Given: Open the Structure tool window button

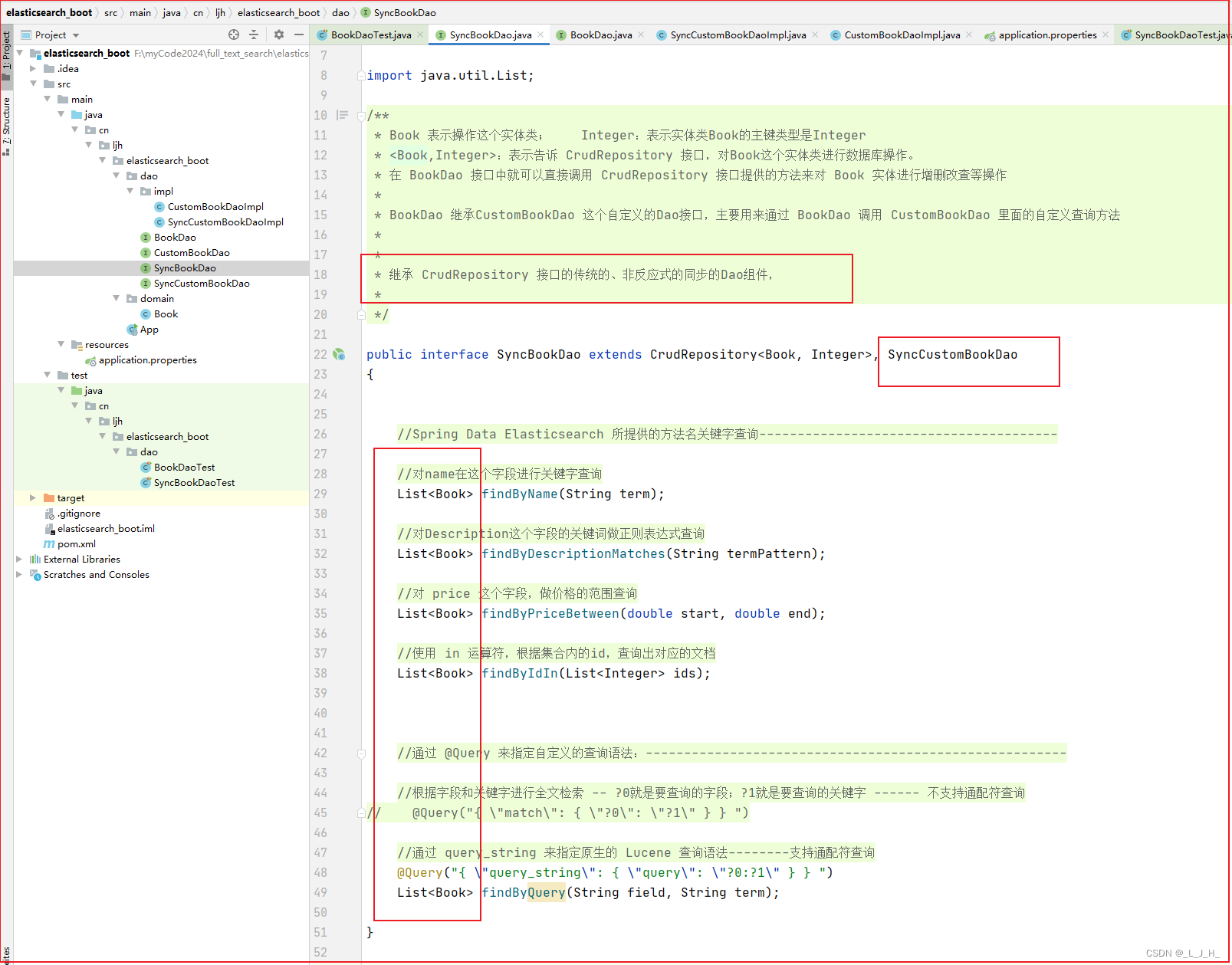Looking at the screenshot, I should [x=6, y=126].
